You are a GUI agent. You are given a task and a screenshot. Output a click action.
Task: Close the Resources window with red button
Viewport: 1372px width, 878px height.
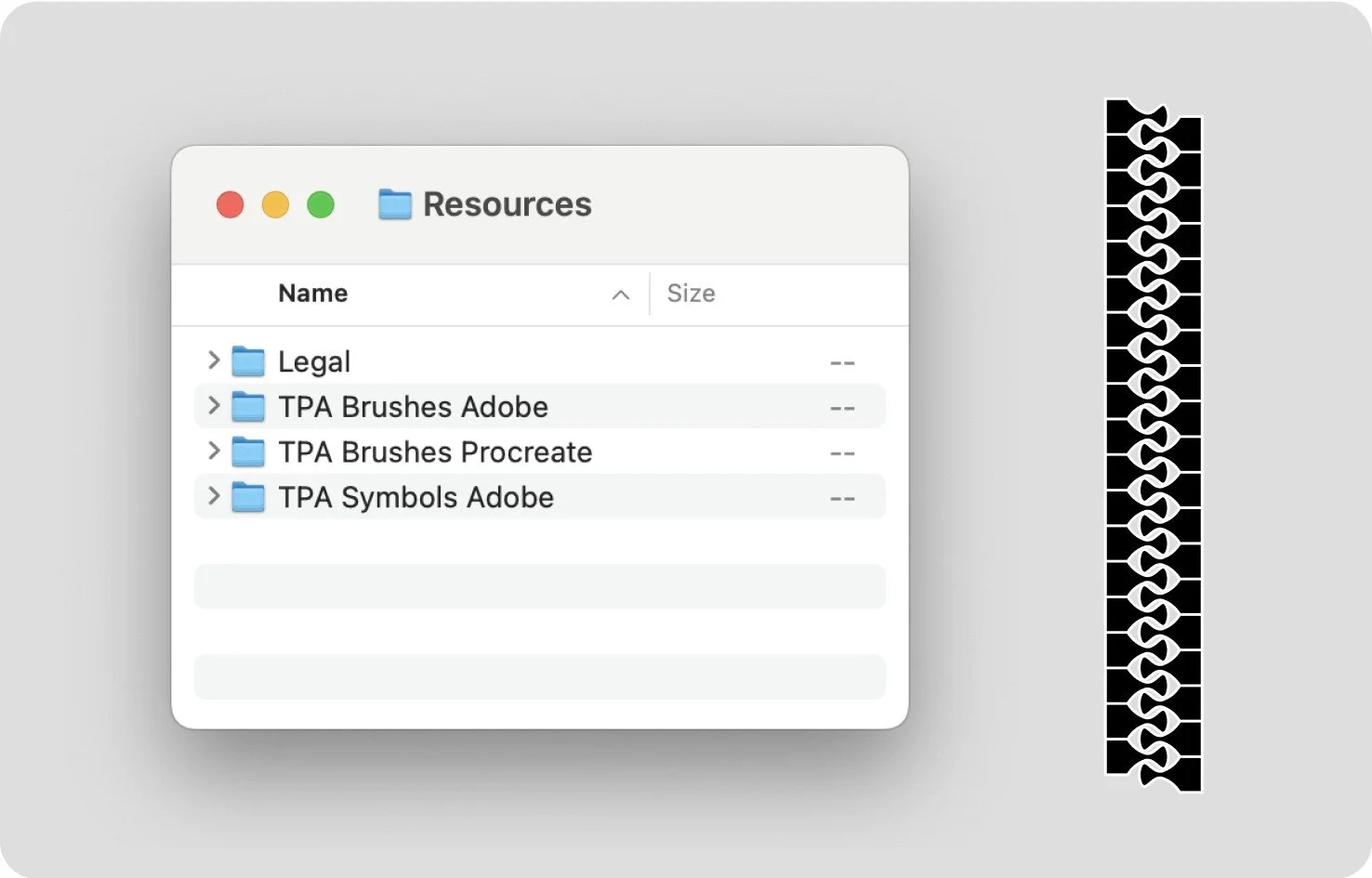(231, 204)
